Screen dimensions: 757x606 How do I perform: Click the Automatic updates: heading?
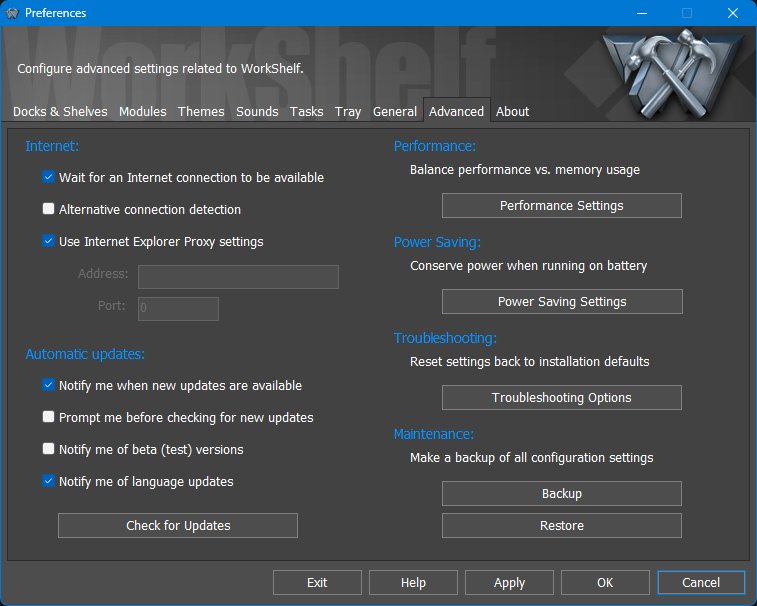(85, 354)
